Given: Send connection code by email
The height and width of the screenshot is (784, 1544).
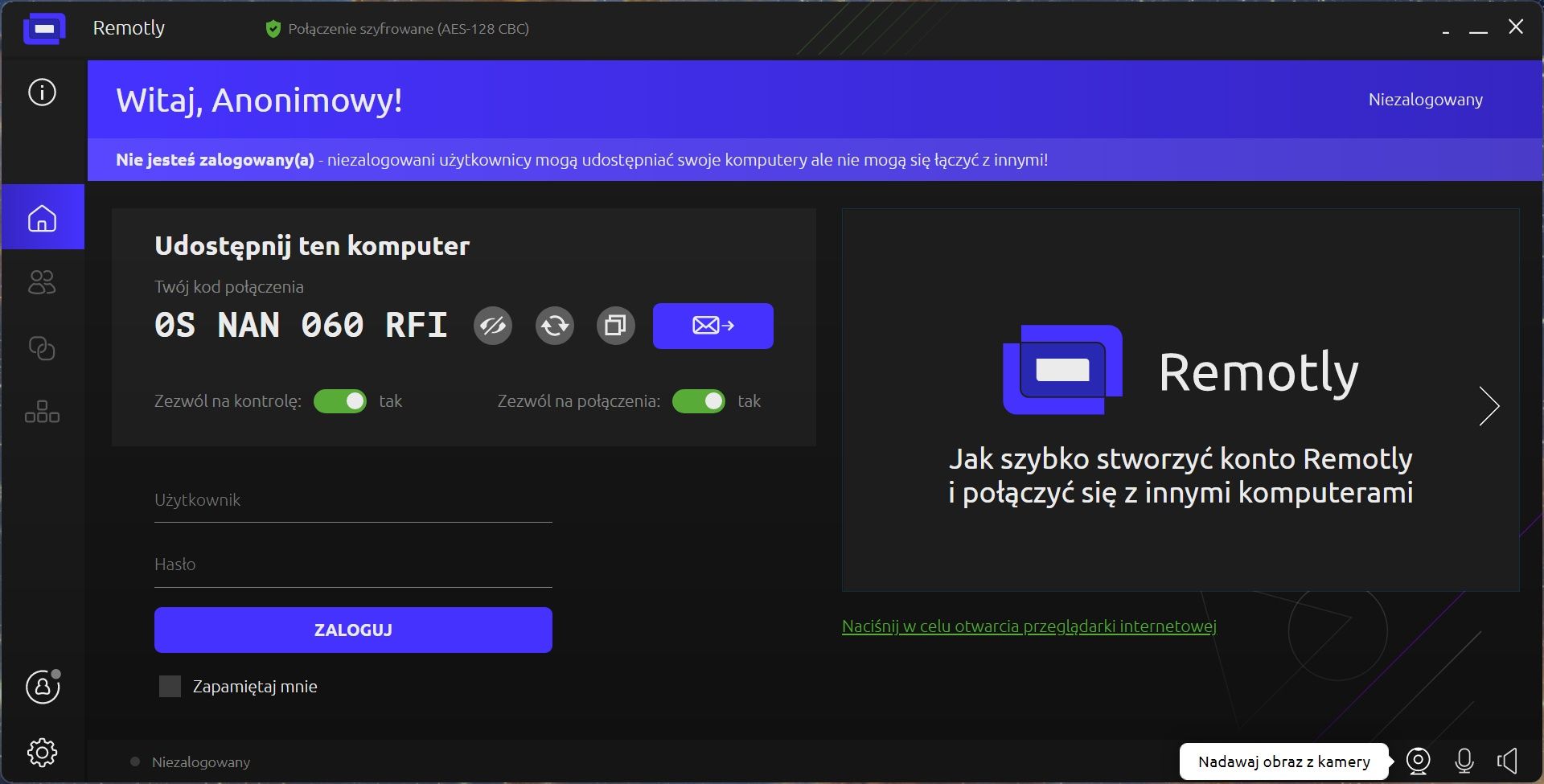Looking at the screenshot, I should pyautogui.click(x=713, y=326).
